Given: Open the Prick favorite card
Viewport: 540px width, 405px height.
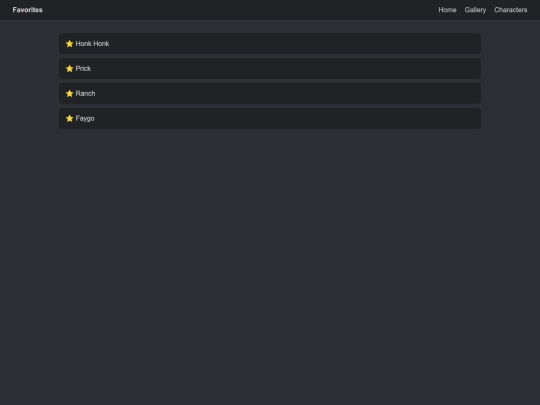Looking at the screenshot, I should [x=270, y=69].
